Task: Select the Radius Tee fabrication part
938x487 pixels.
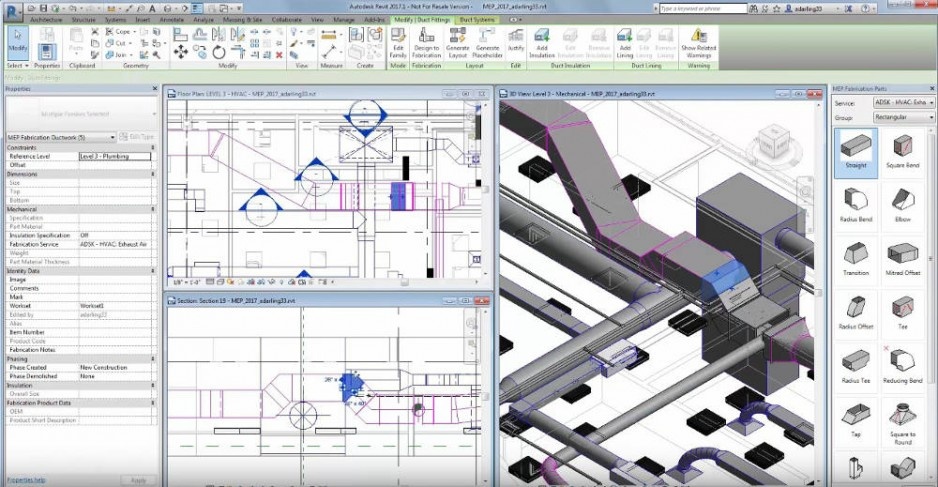Action: (x=856, y=366)
